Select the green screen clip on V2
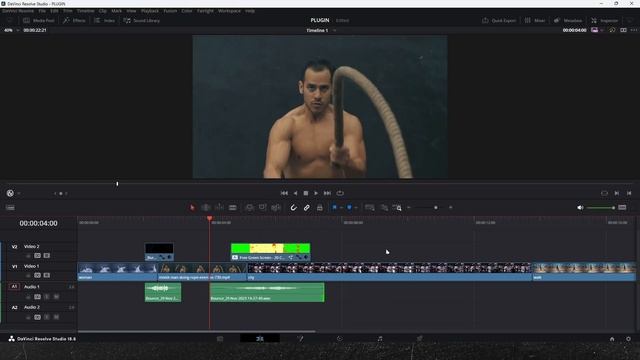Image resolution: width=640 pixels, height=360 pixels. [x=271, y=252]
